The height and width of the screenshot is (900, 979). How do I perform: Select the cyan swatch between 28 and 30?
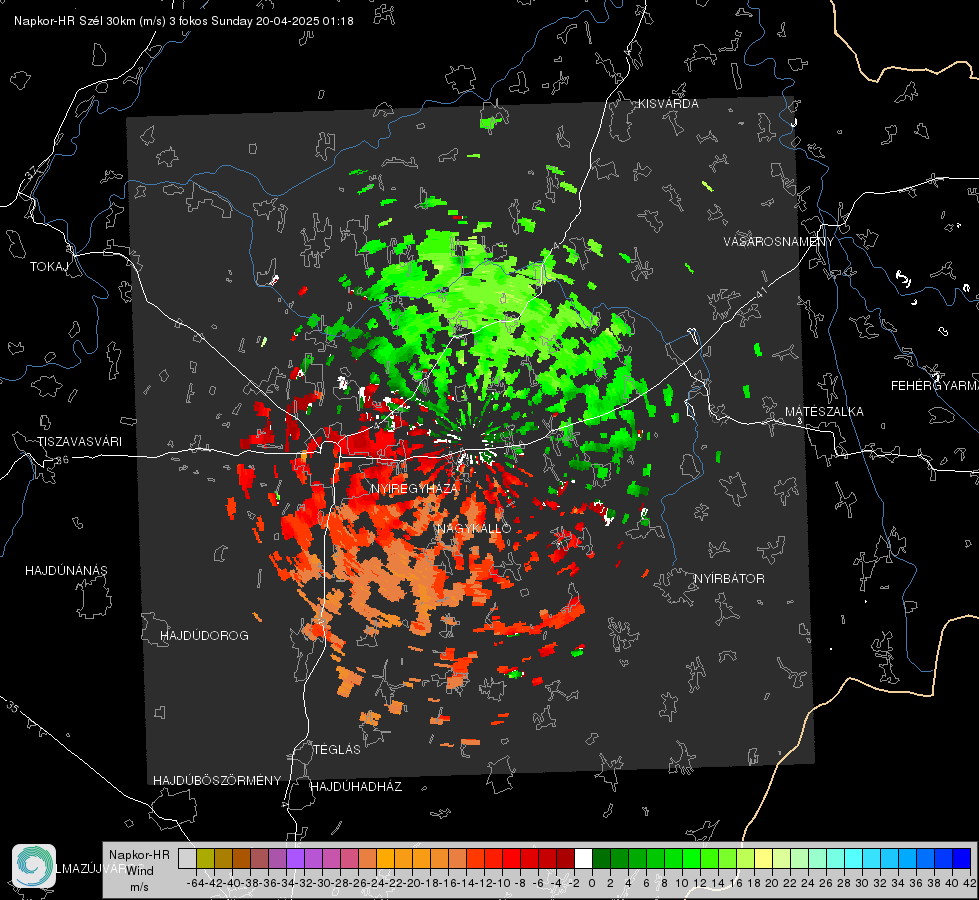click(x=854, y=858)
